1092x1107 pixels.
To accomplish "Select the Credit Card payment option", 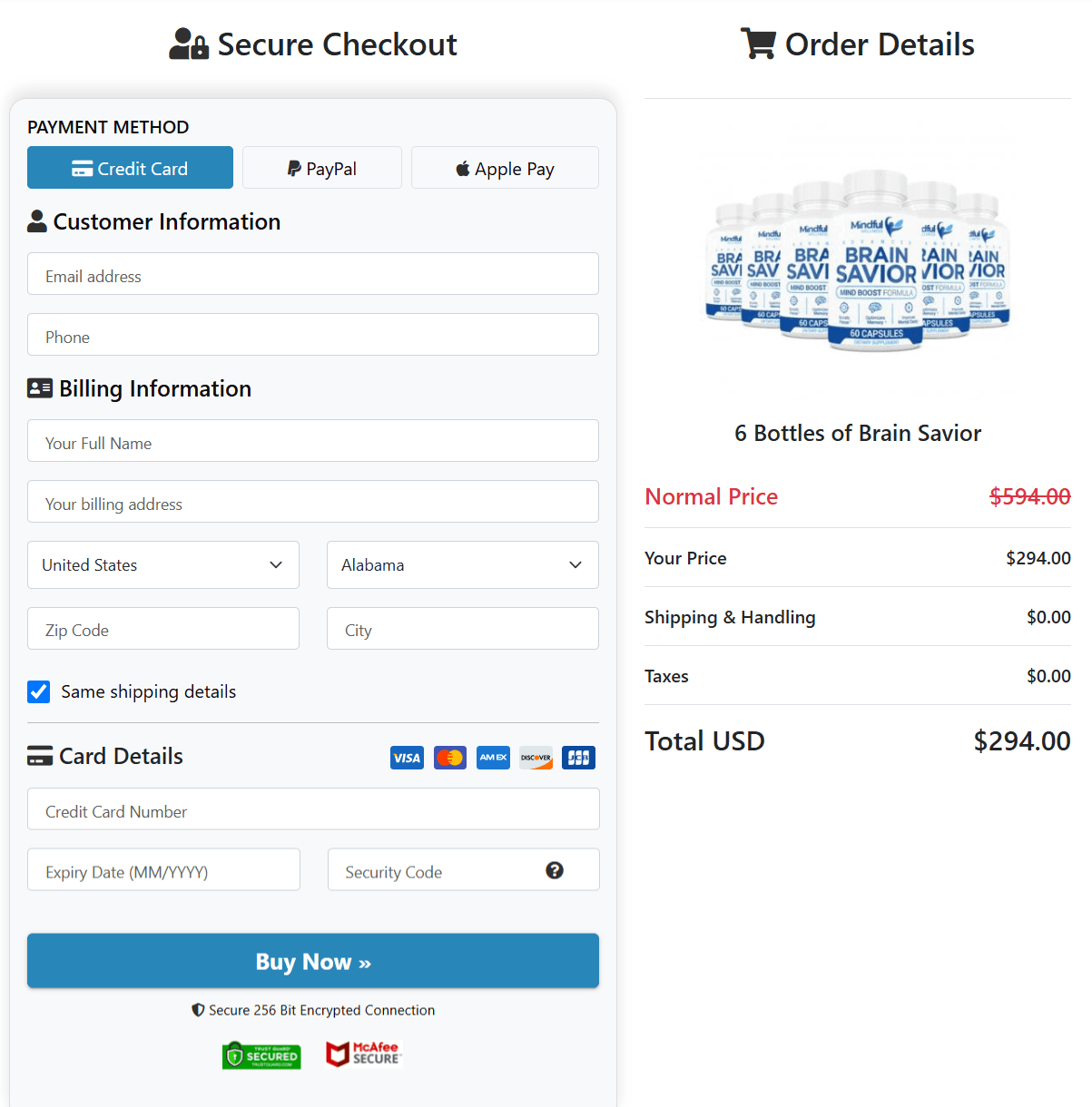I will [130, 167].
